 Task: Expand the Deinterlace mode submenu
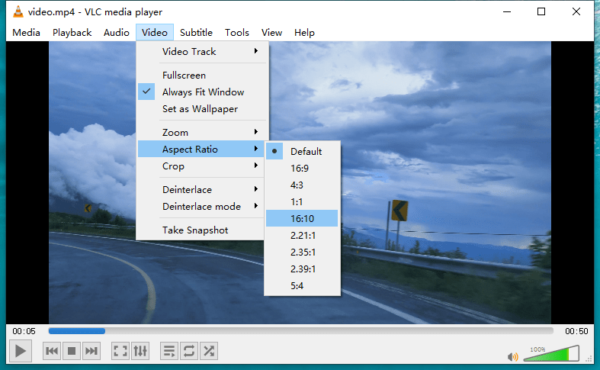point(202,206)
